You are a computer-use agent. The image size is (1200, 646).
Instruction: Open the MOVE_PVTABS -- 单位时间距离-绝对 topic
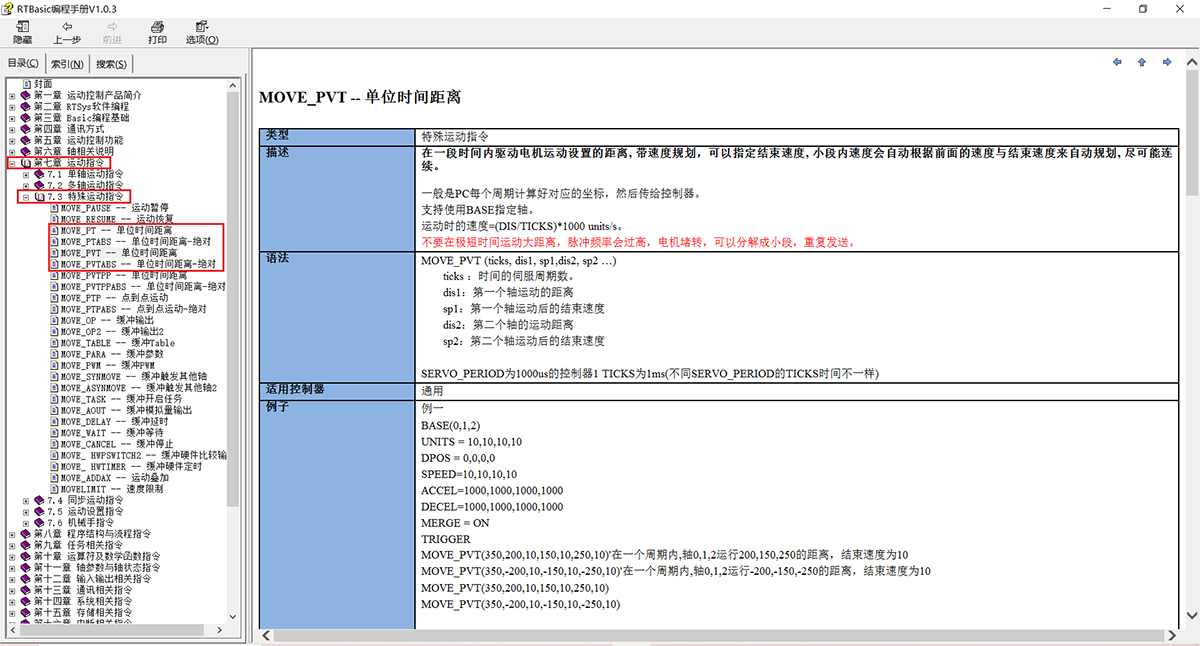140,264
